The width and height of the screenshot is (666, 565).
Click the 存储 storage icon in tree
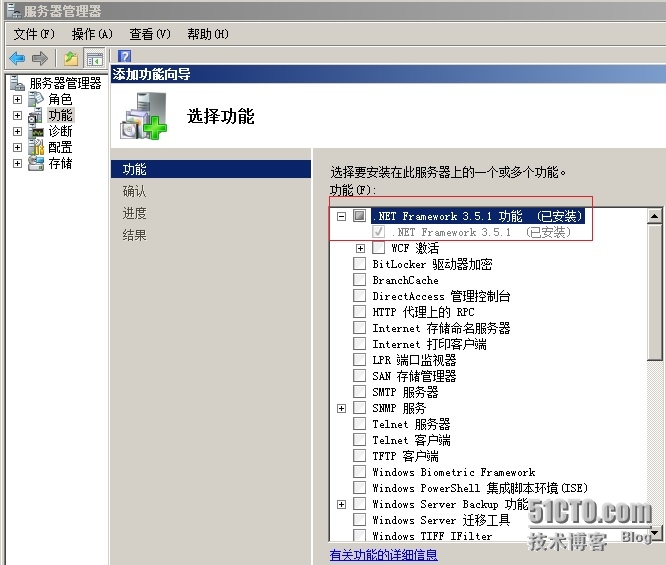pos(36,163)
